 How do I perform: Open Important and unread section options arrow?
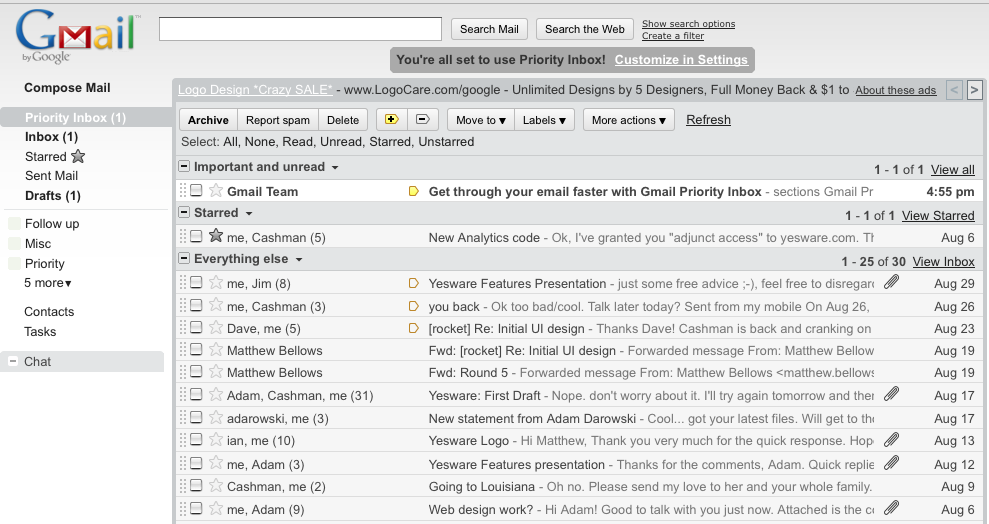[x=335, y=168]
